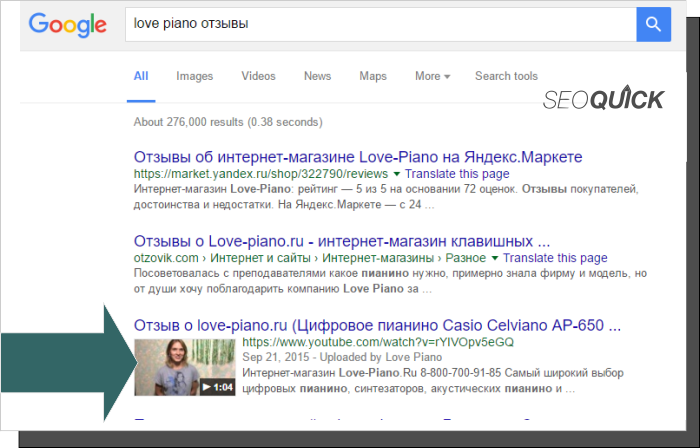Click the youtube.com/watch URL text
The height and width of the screenshot is (448, 700).
(378, 342)
